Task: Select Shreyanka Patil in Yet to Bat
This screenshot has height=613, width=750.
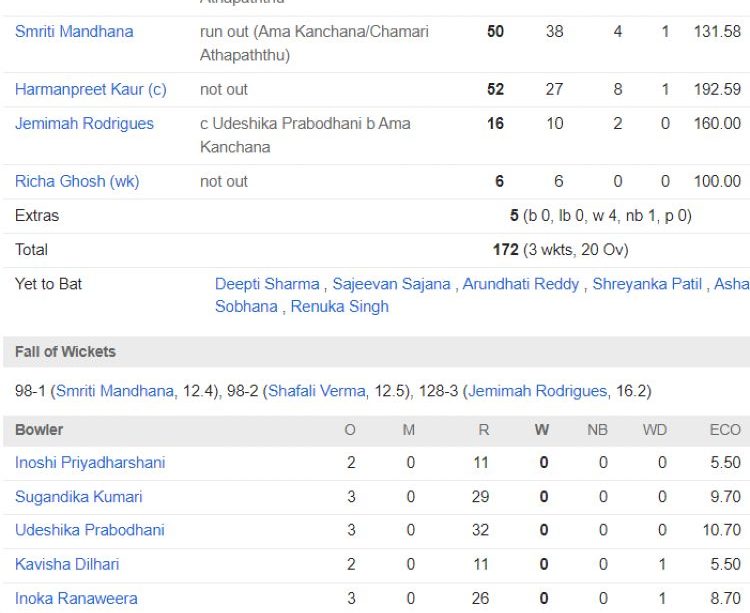Action: pos(647,284)
